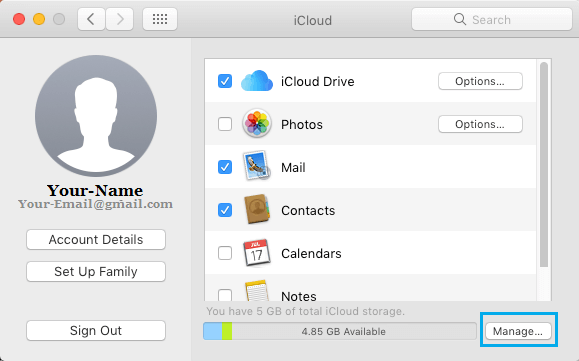Click the Contacts book icon
Screen dimensions: 579x361
257,209
